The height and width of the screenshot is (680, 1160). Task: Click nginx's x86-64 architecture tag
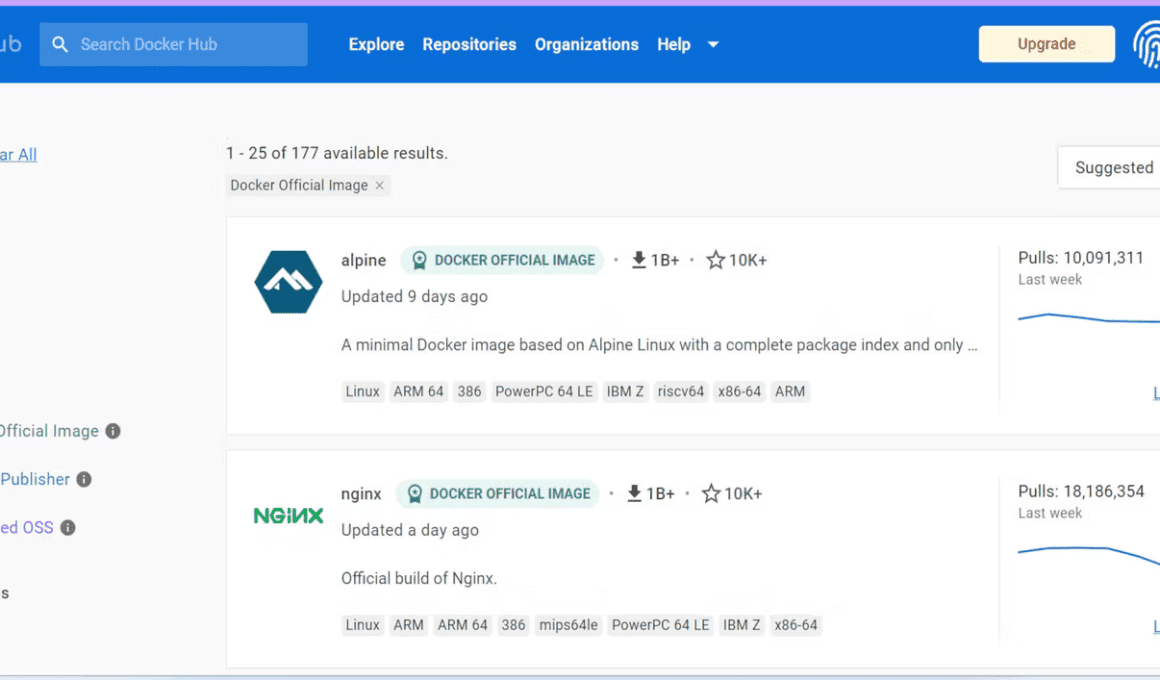[x=796, y=625]
